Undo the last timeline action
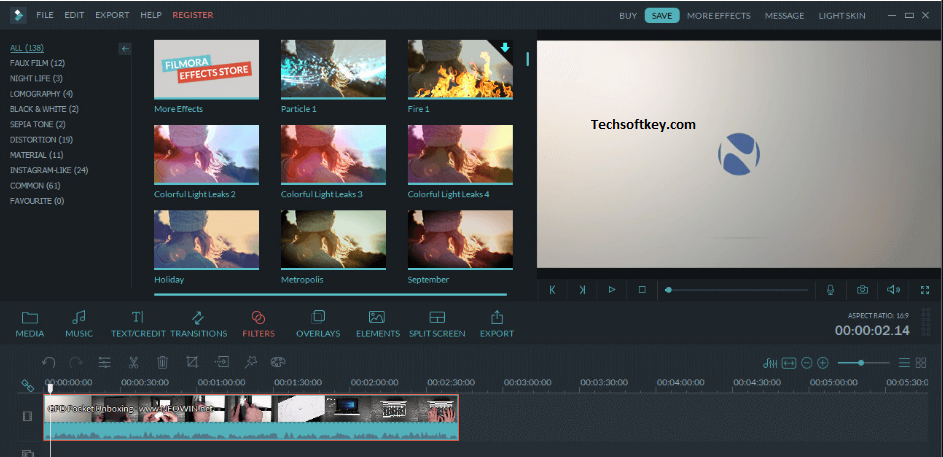Image resolution: width=943 pixels, height=457 pixels. pos(49,362)
